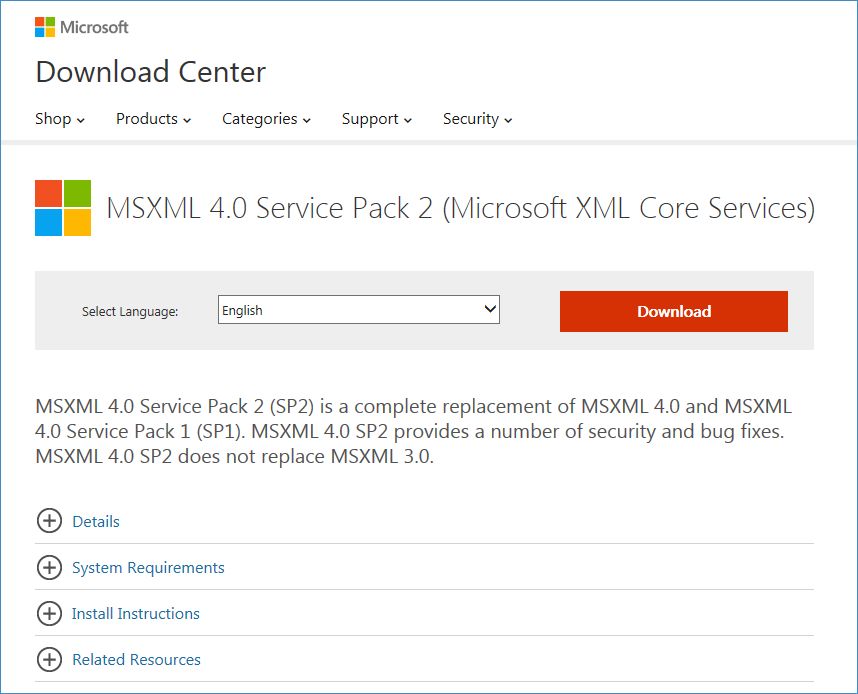Open the System Requirements link
This screenshot has height=694, width=858.
[148, 568]
